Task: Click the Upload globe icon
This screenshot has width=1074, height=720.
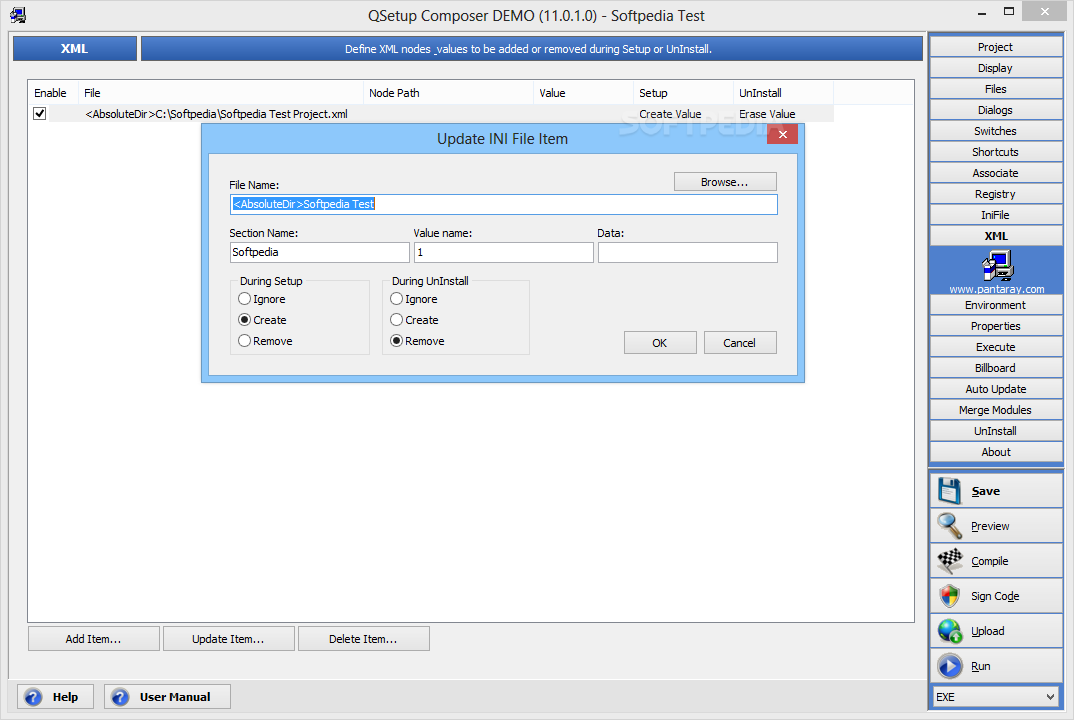Action: 949,630
